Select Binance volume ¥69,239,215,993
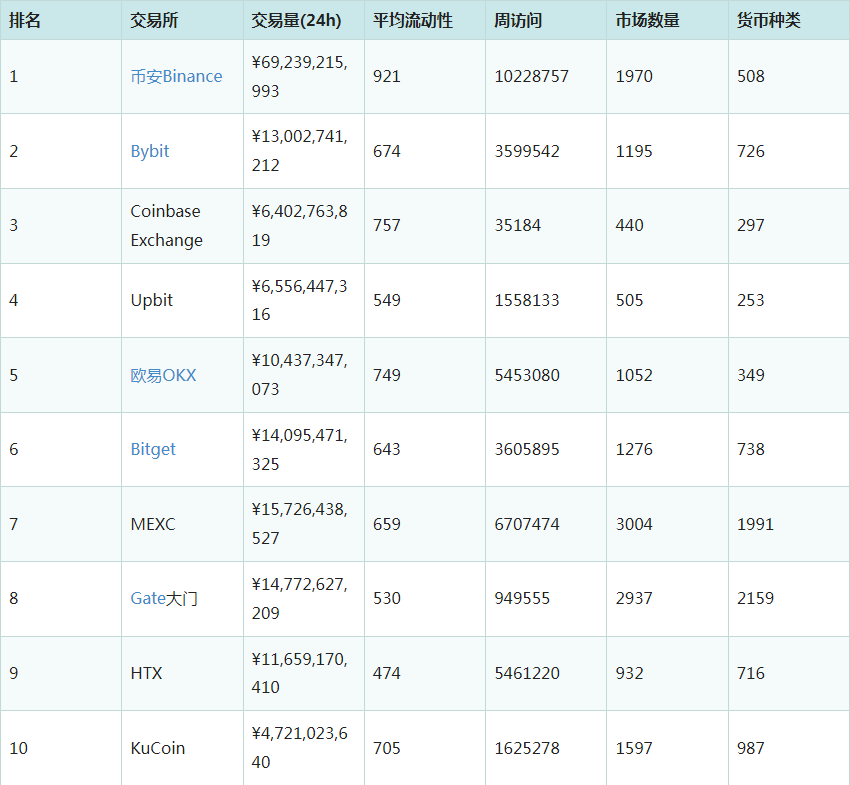Image resolution: width=850 pixels, height=785 pixels. [x=299, y=76]
